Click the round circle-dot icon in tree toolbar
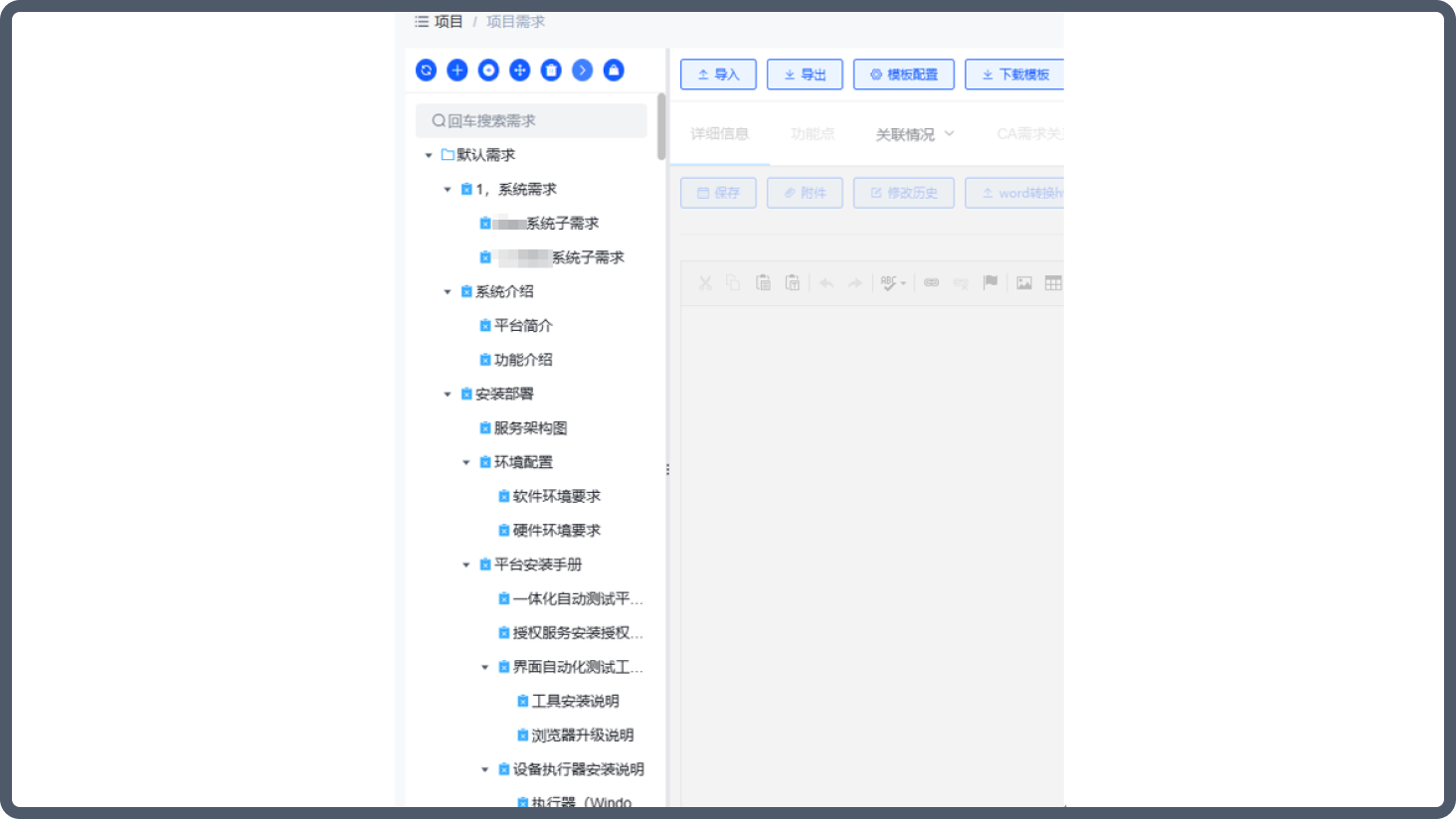This screenshot has width=1456, height=819. (x=488, y=70)
